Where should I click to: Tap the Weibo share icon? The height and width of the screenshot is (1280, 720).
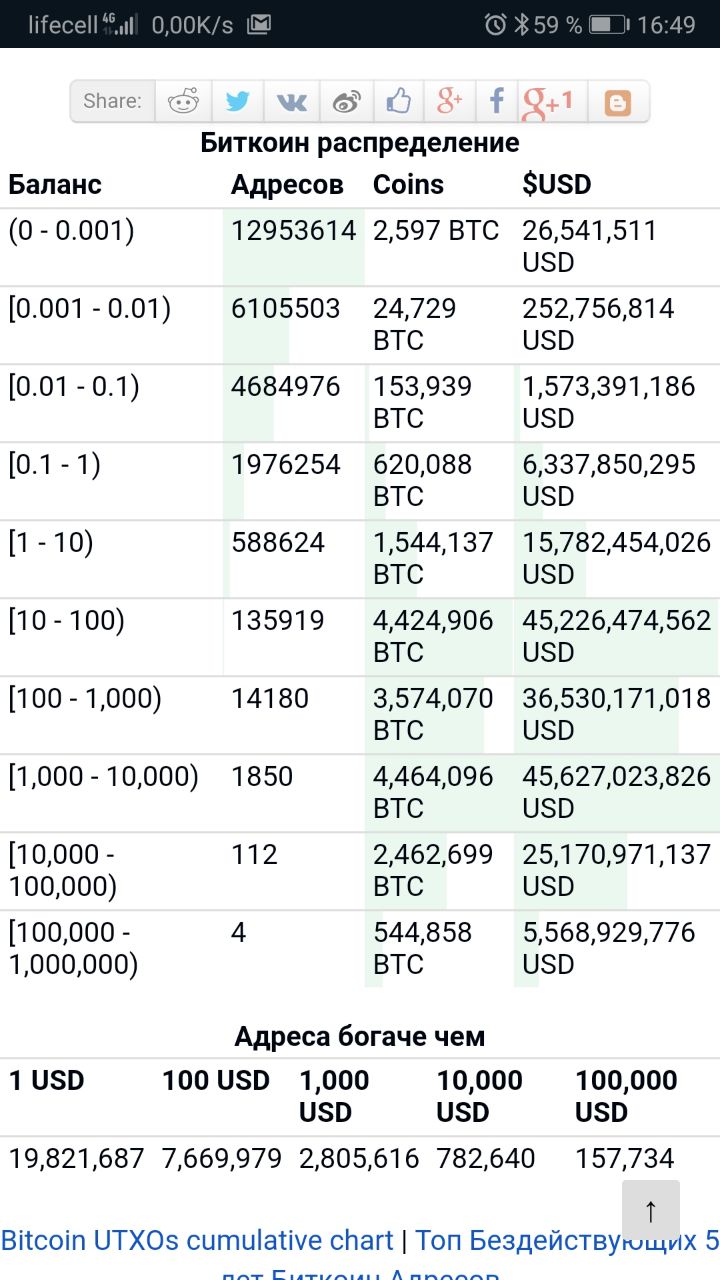(346, 101)
